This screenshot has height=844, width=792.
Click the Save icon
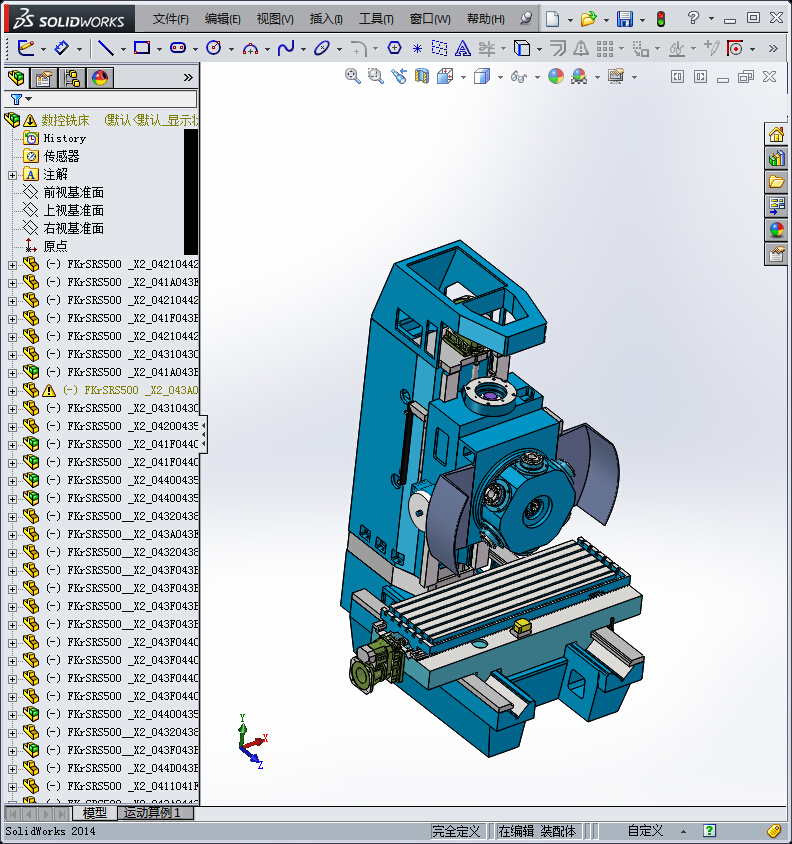pyautogui.click(x=625, y=19)
